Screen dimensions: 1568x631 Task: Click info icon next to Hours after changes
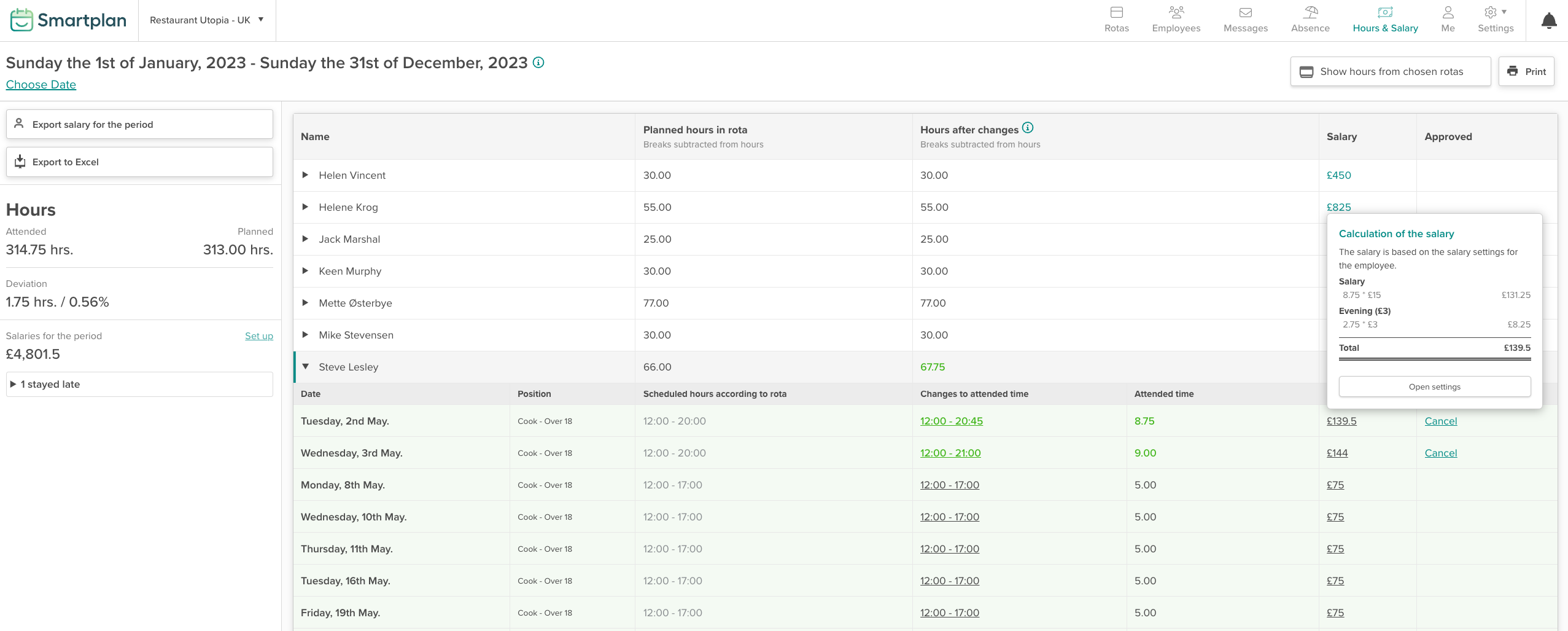(1028, 128)
